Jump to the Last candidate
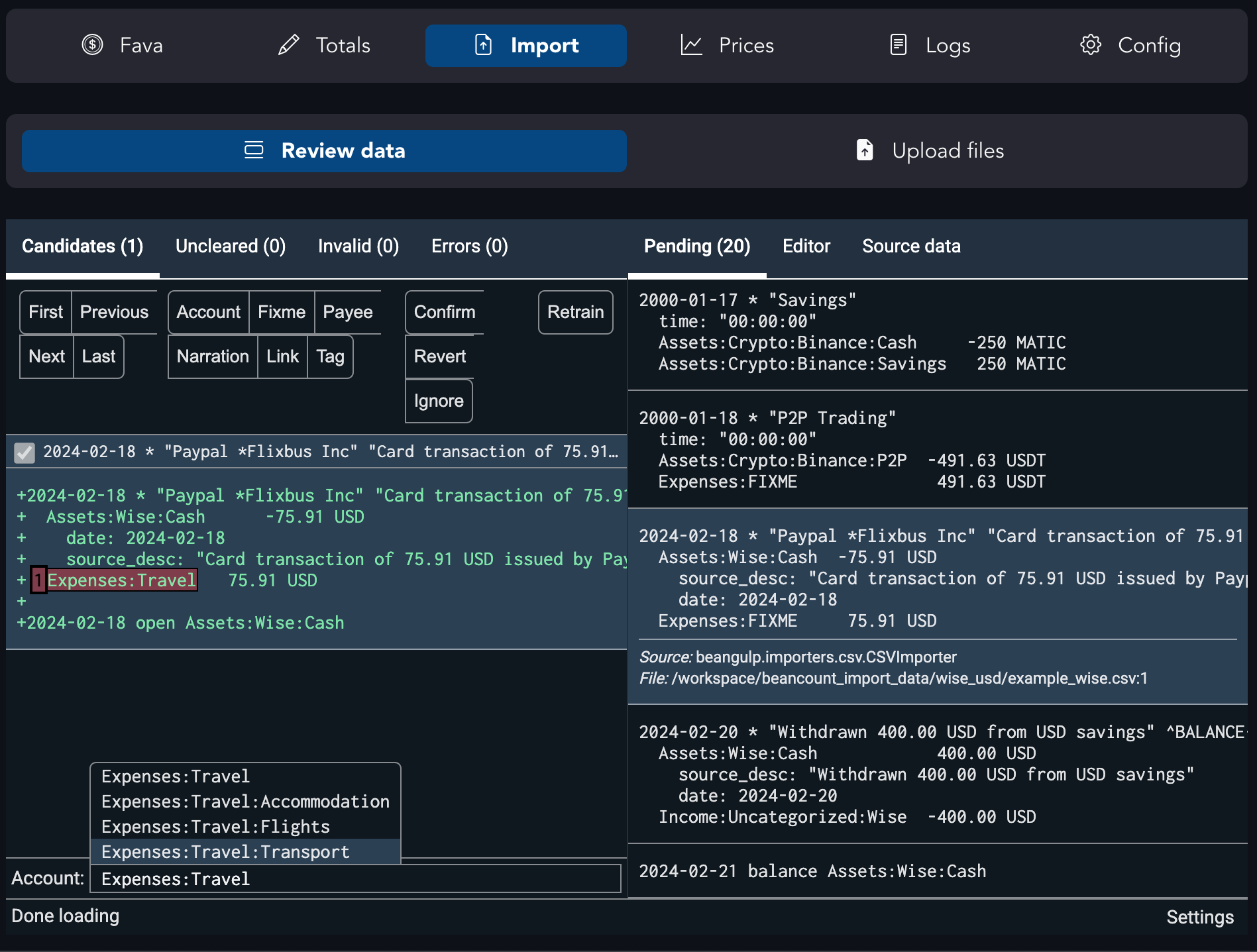This screenshot has width=1257, height=952. click(x=99, y=356)
